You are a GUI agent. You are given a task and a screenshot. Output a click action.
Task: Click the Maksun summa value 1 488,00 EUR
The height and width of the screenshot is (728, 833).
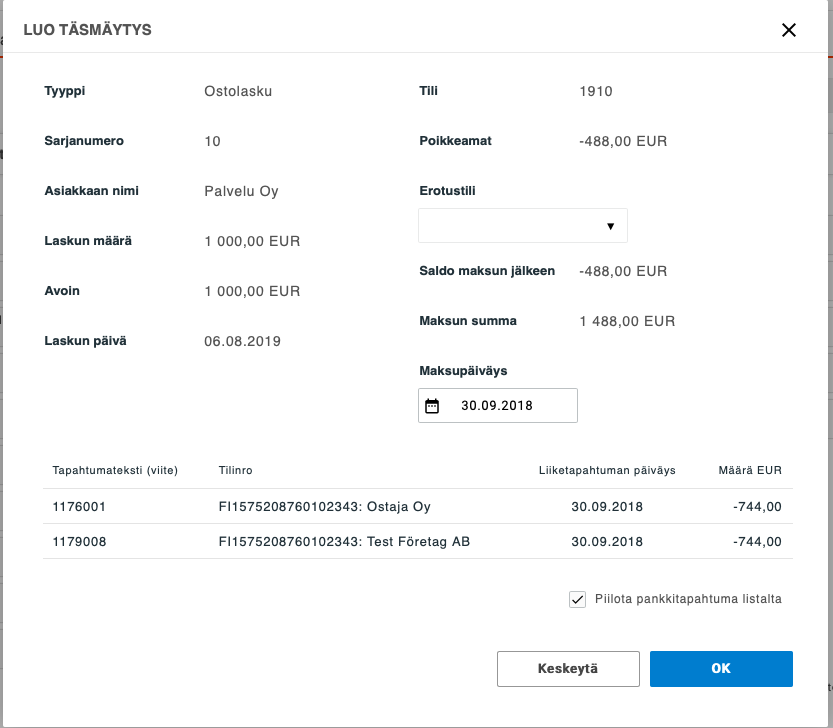[627, 321]
